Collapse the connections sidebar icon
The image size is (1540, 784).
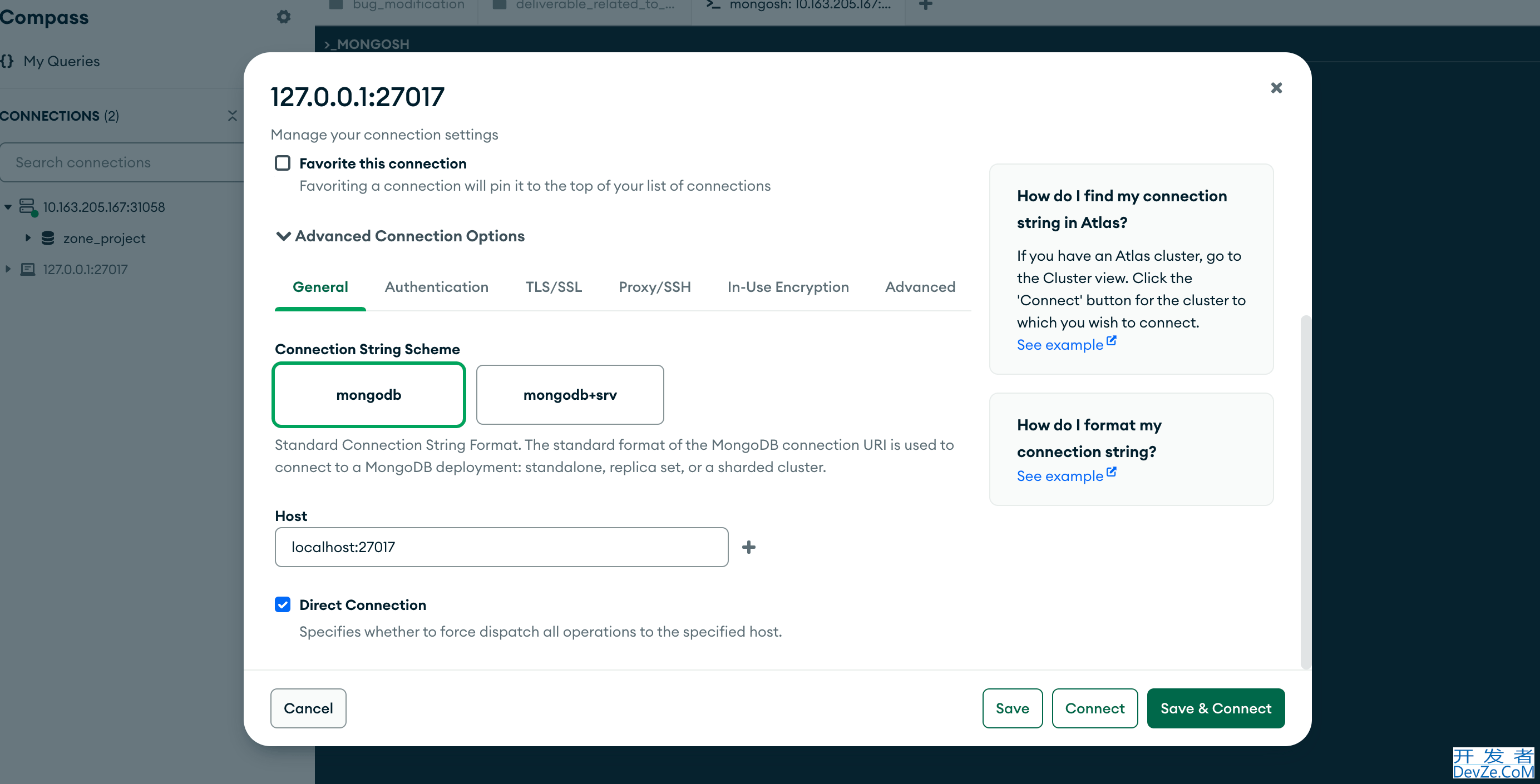[x=233, y=115]
